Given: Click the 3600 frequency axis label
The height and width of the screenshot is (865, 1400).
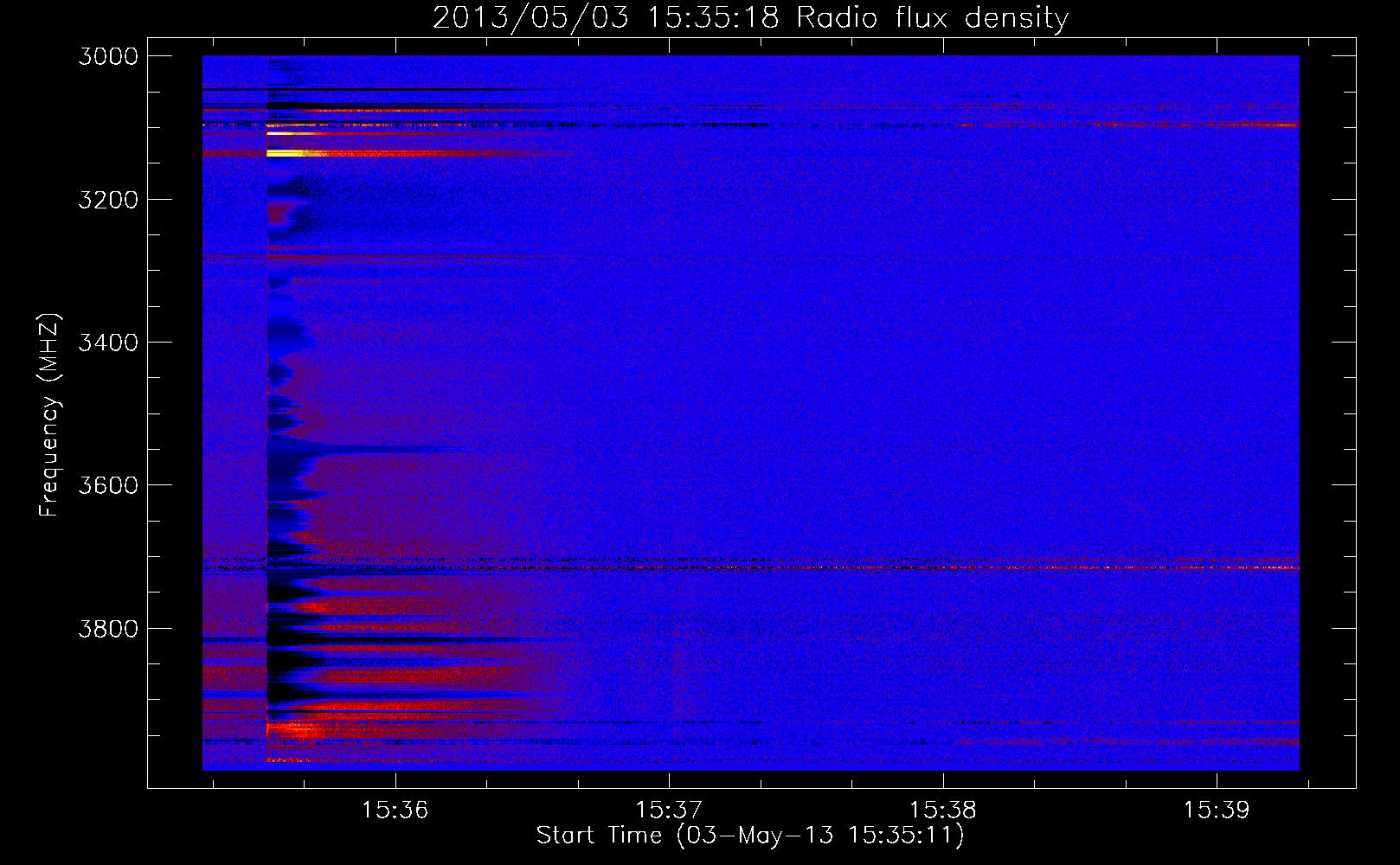Looking at the screenshot, I should pos(108,485).
